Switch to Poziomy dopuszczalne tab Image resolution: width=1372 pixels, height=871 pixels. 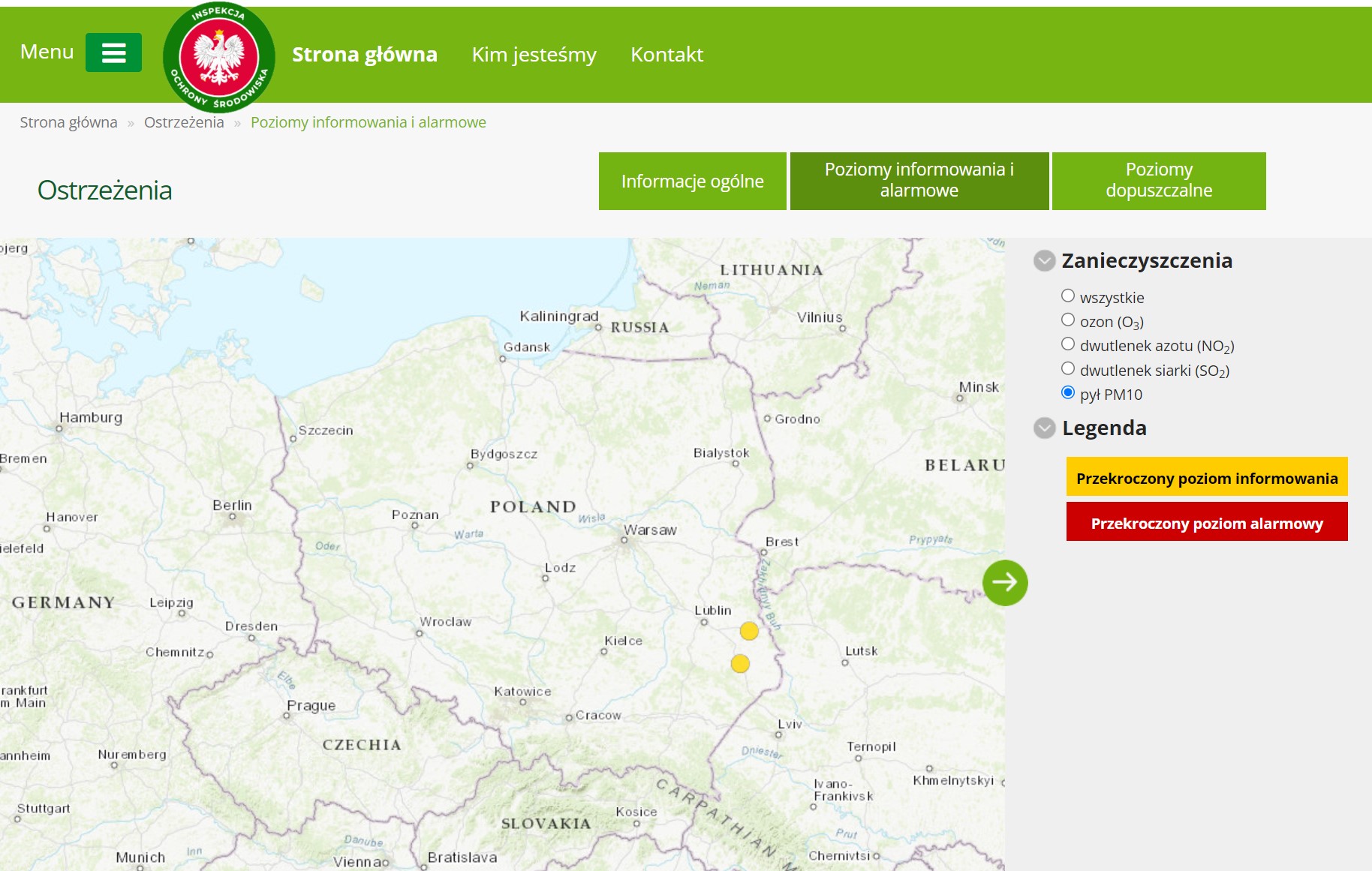tap(1158, 181)
